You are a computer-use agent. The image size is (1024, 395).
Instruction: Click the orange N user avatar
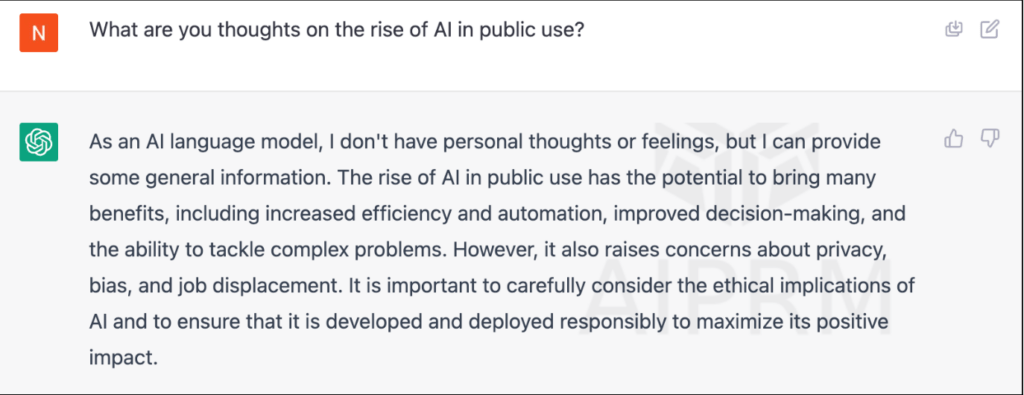(39, 33)
